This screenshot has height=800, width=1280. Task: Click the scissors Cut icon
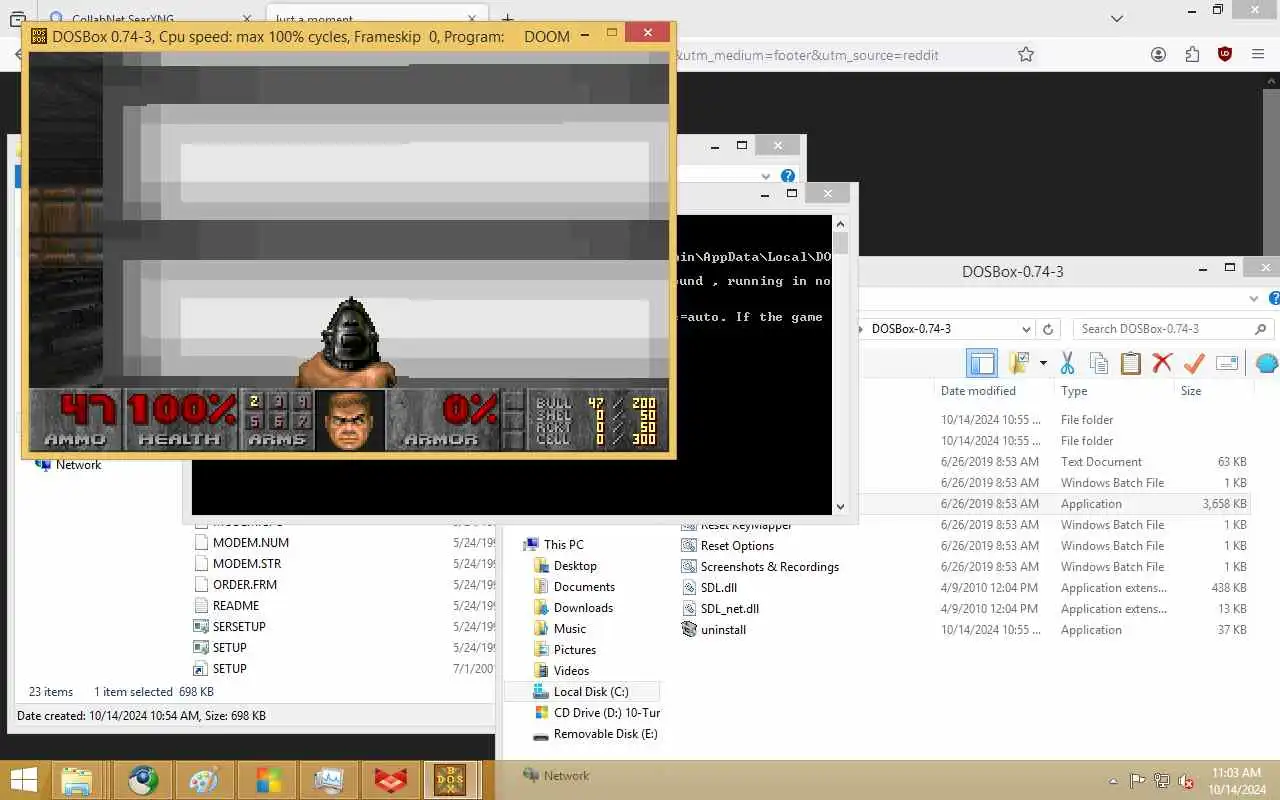point(1067,363)
